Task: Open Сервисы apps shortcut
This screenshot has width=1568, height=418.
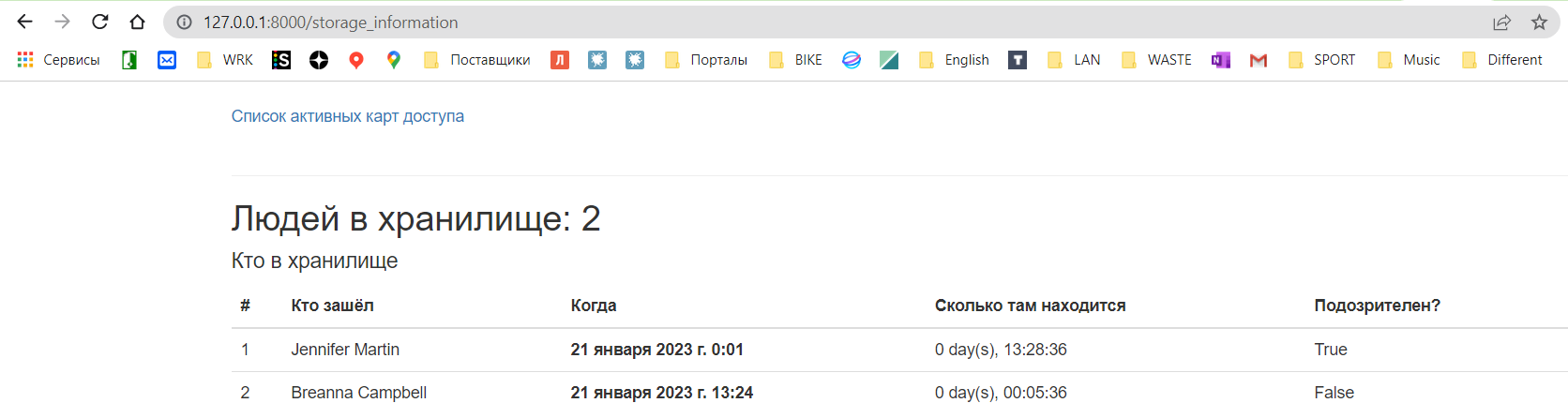Action: point(58,60)
